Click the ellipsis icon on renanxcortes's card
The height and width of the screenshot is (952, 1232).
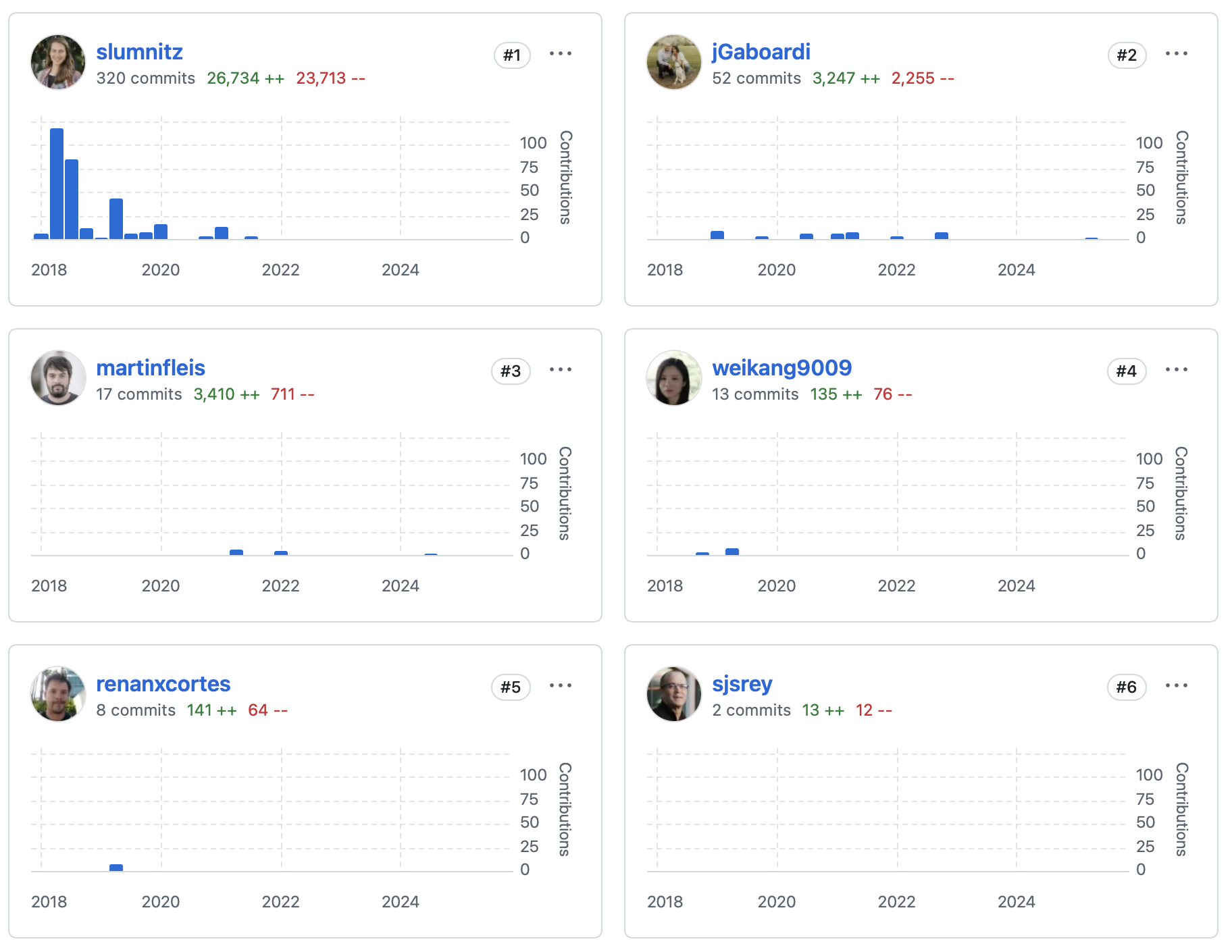coord(560,686)
